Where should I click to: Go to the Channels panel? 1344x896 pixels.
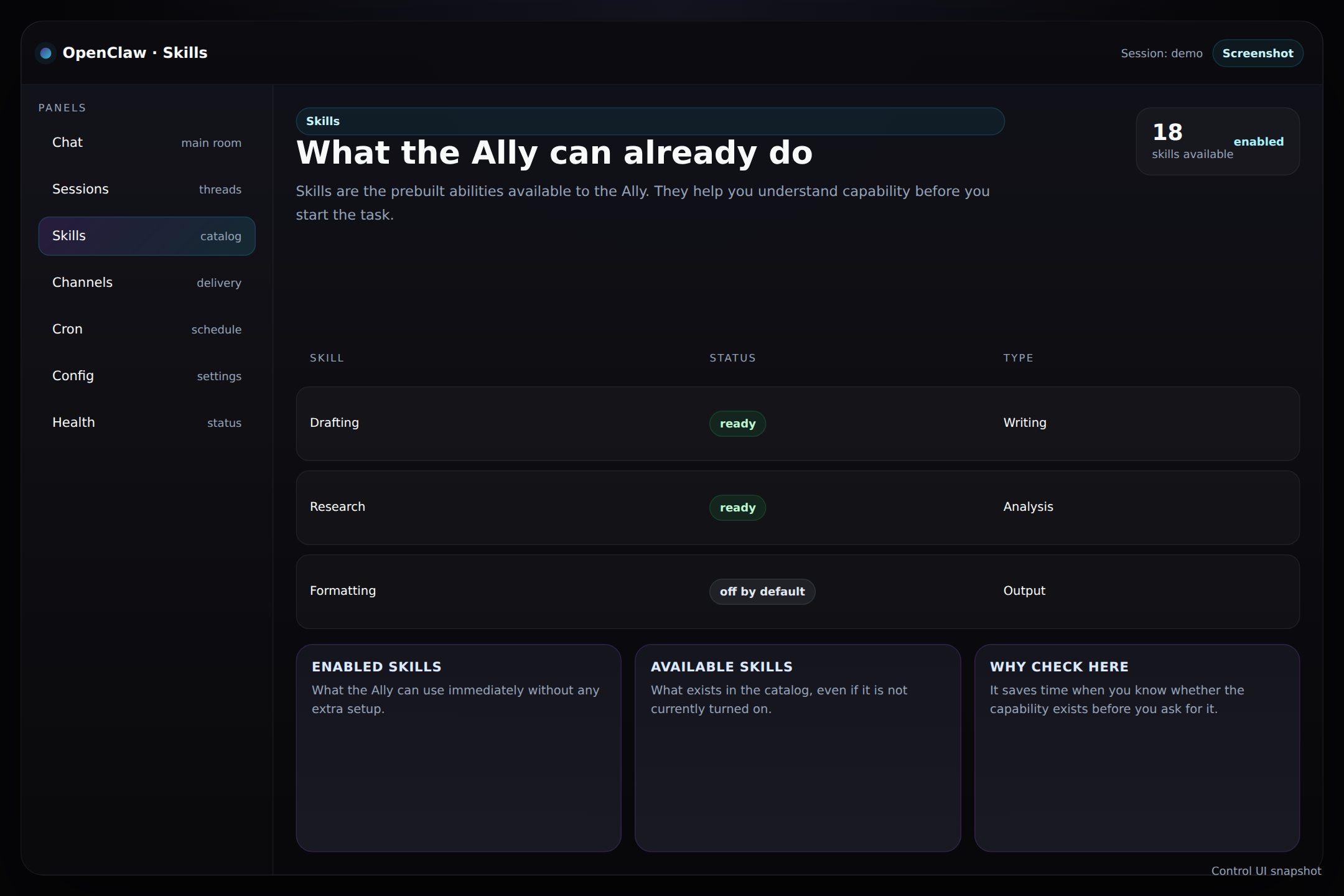(x=147, y=282)
